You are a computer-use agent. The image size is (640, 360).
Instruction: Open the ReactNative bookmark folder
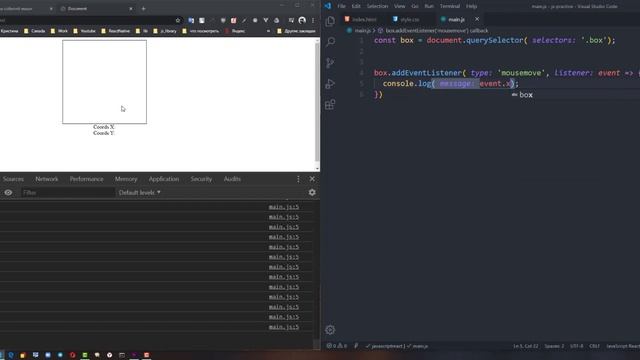[x=116, y=31]
